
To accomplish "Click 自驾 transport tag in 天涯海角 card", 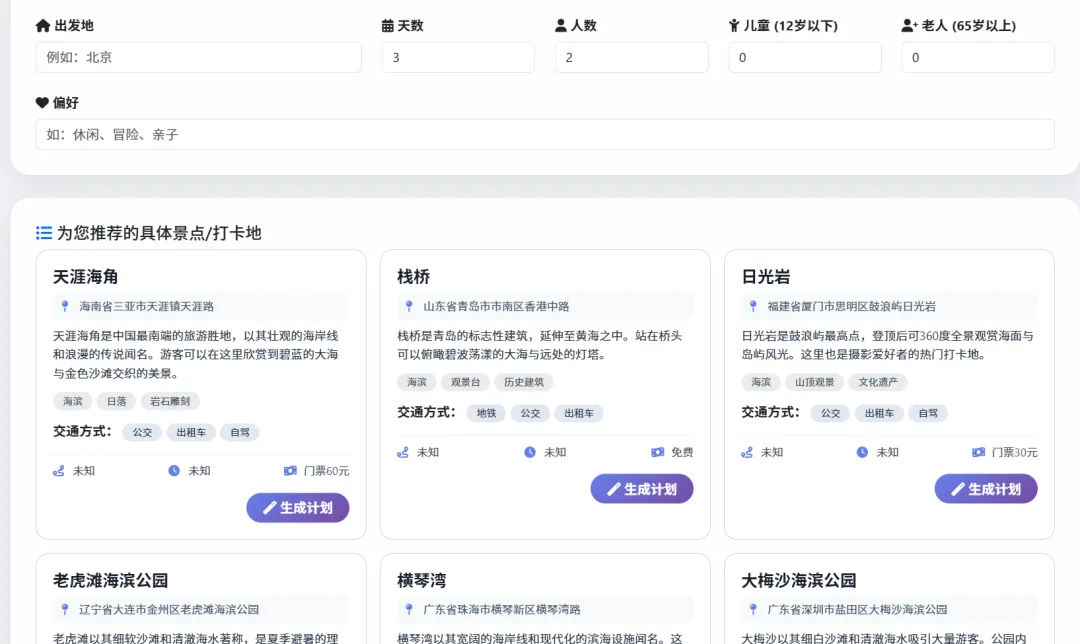I will coord(240,433).
